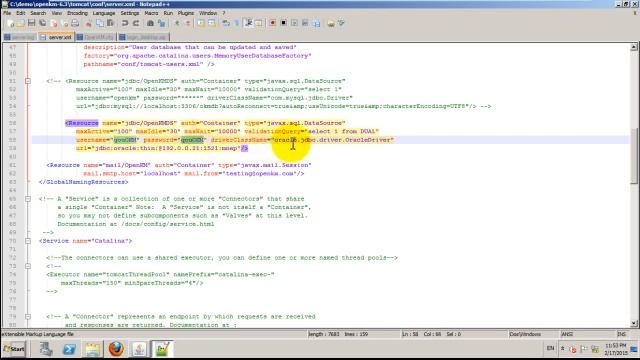Open the Edit menu

point(20,13)
